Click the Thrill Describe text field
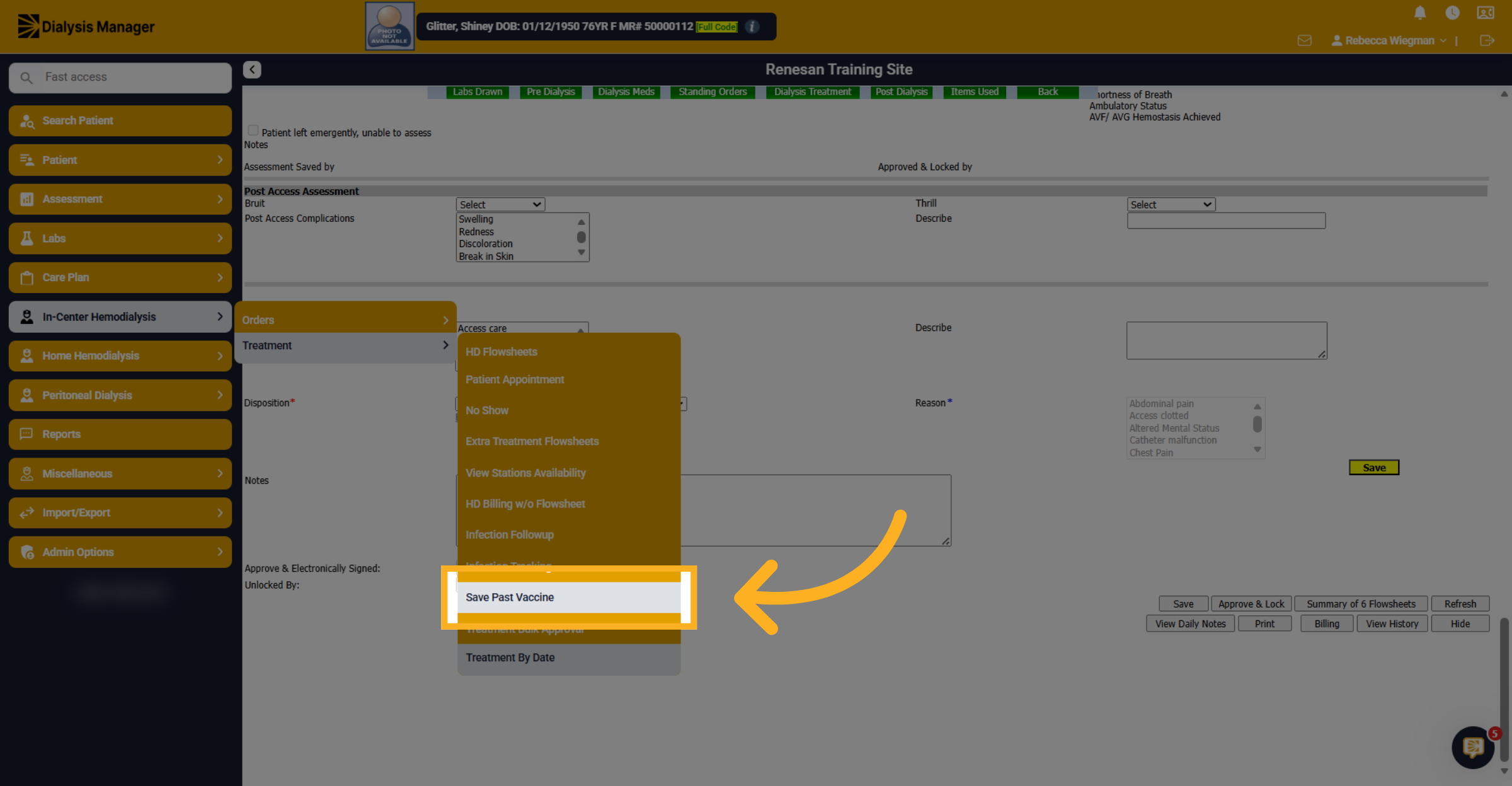The width and height of the screenshot is (1512, 786). [x=1226, y=221]
